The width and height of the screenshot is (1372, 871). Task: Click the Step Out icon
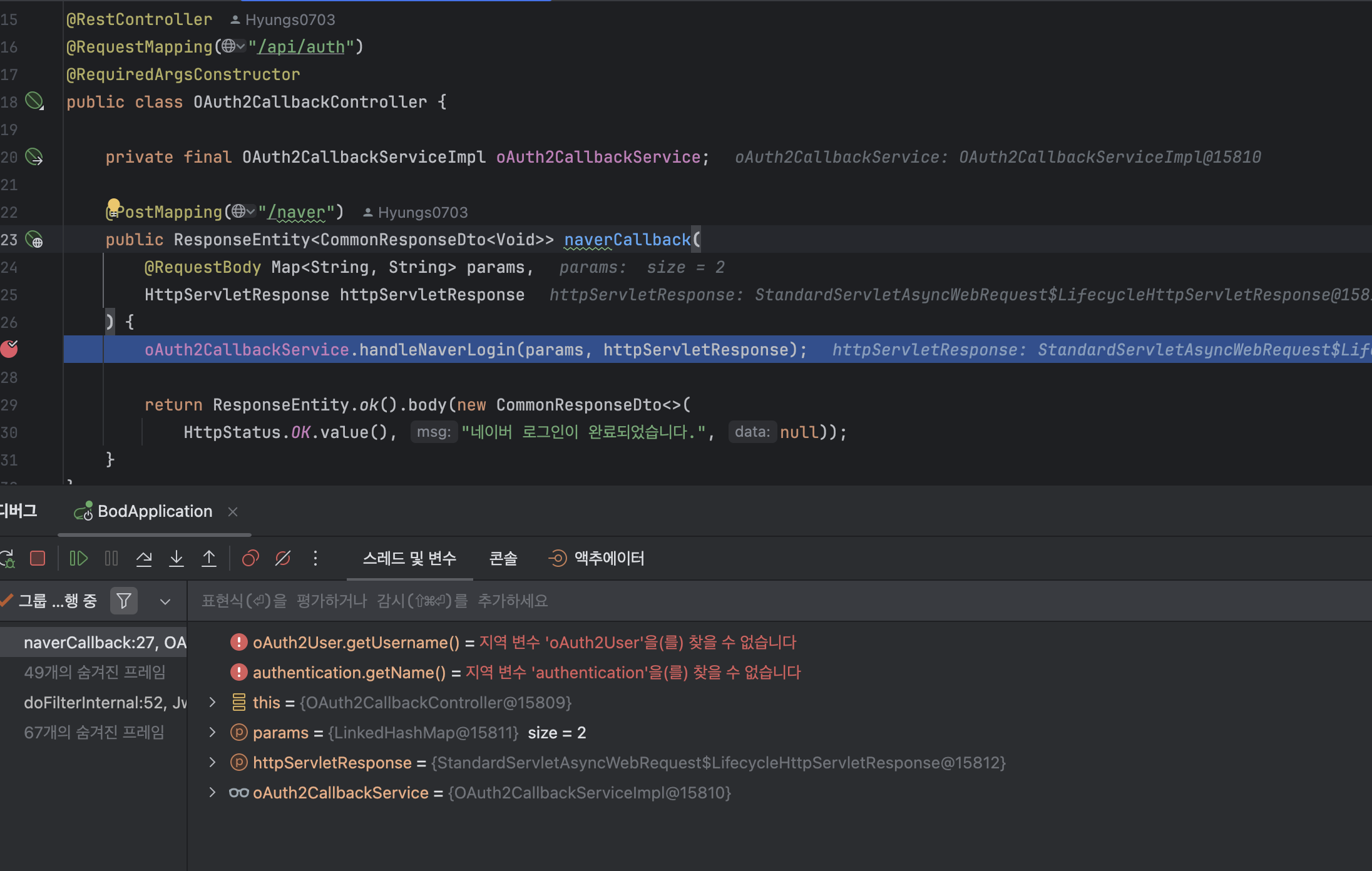point(209,558)
